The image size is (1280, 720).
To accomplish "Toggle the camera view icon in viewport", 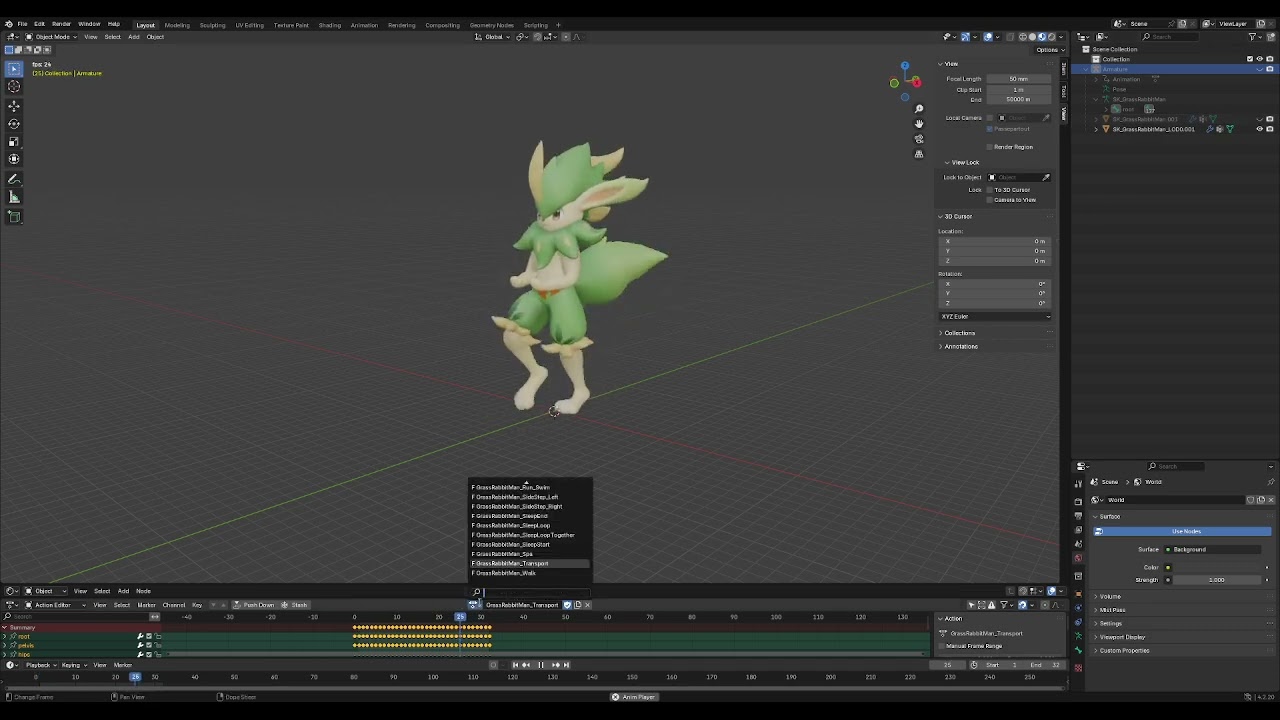I will [x=919, y=139].
